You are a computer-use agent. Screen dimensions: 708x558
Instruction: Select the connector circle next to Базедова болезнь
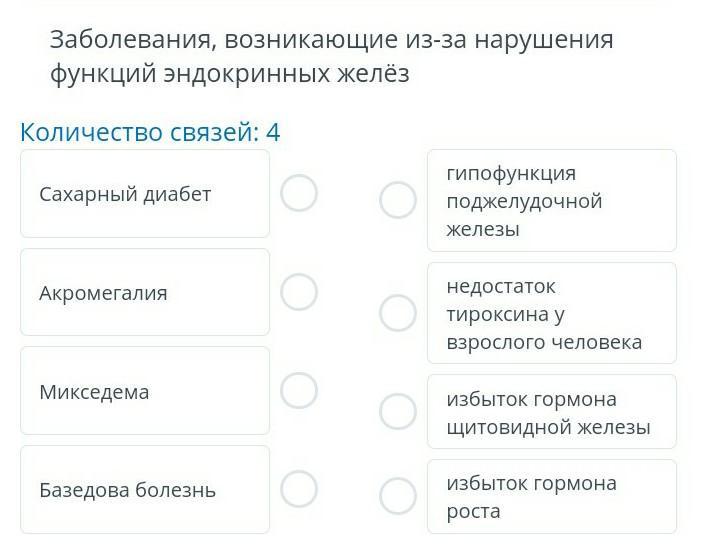pos(299,489)
